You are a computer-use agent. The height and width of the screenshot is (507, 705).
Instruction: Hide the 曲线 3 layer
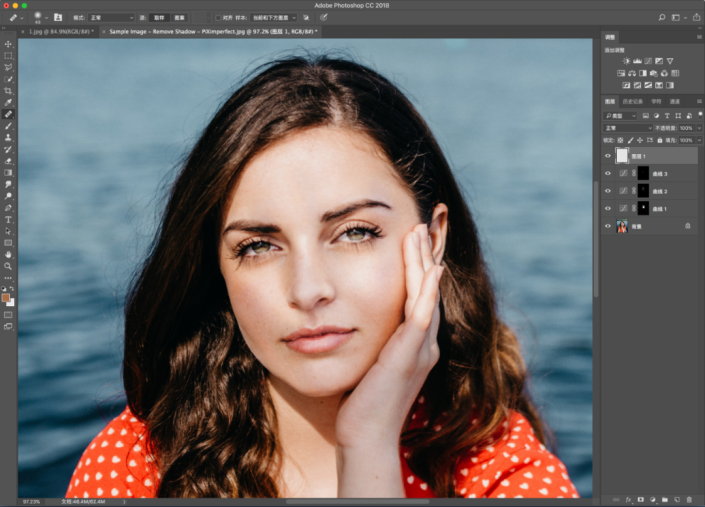608,174
